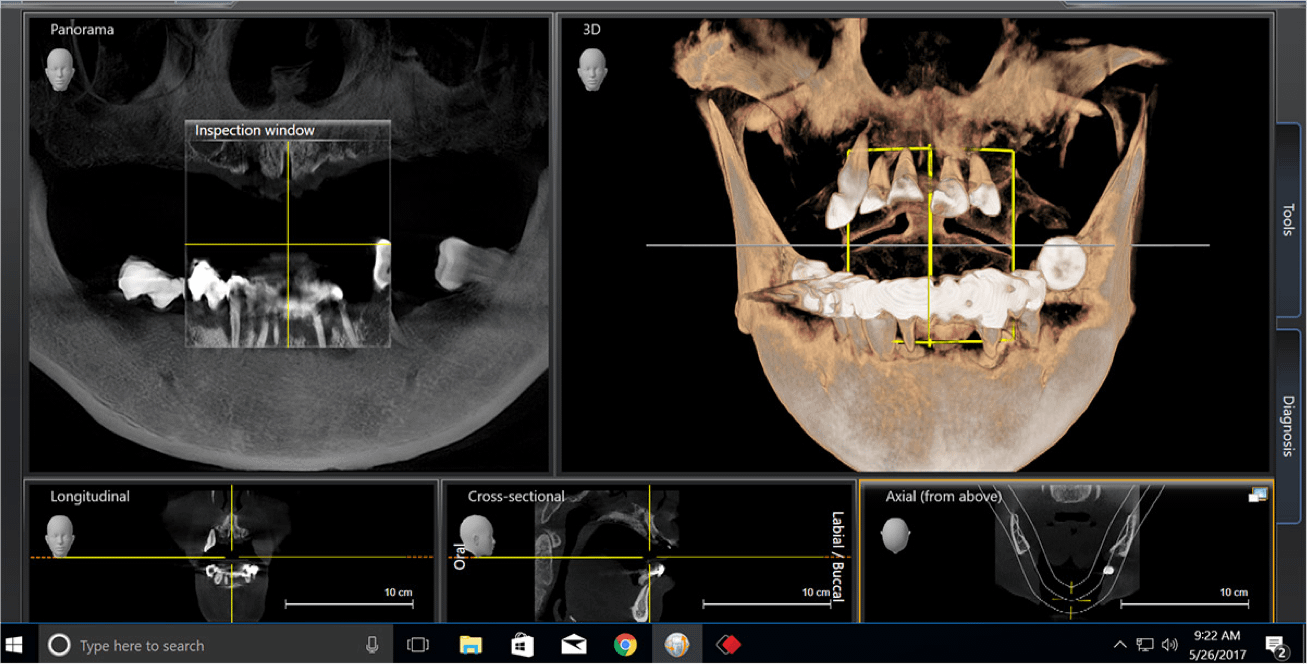1307x664 pixels.
Task: Switch to the dental imaging app in taskbar
Action: tap(677, 645)
